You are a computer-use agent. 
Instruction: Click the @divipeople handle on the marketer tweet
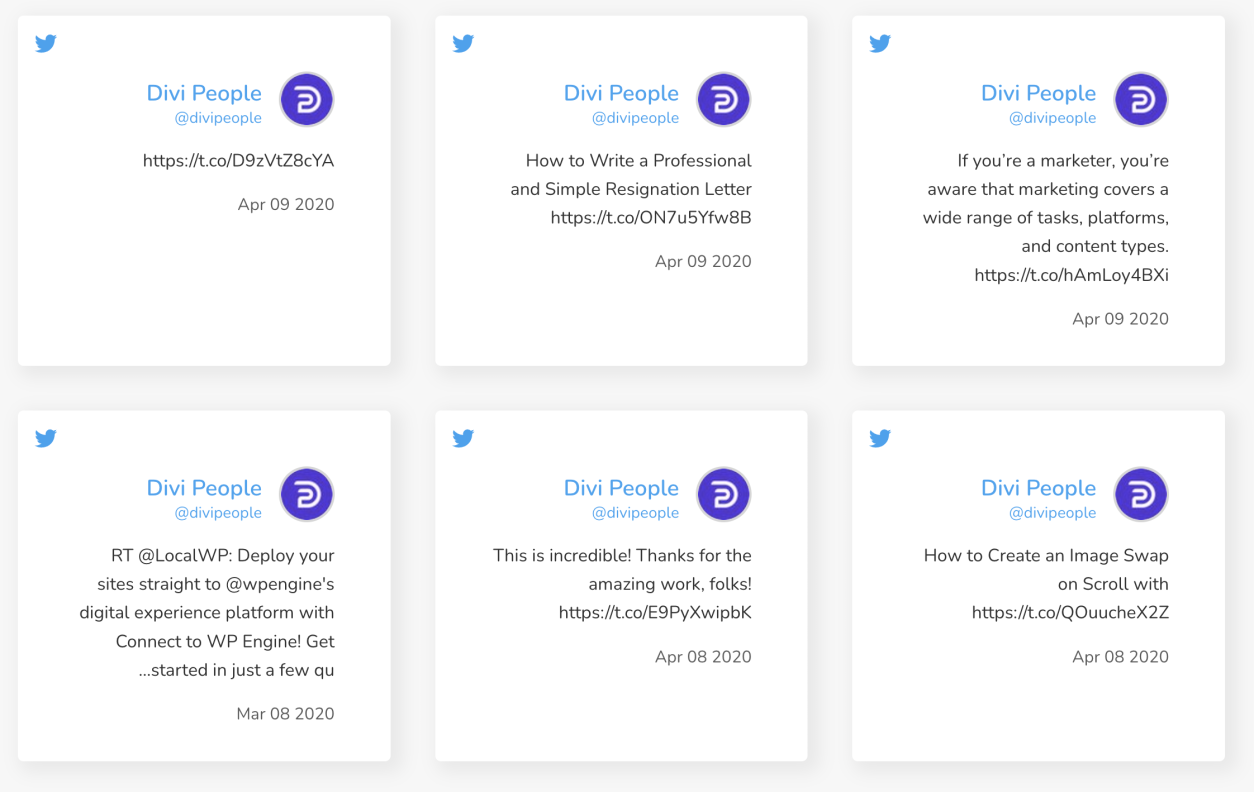coord(1052,118)
